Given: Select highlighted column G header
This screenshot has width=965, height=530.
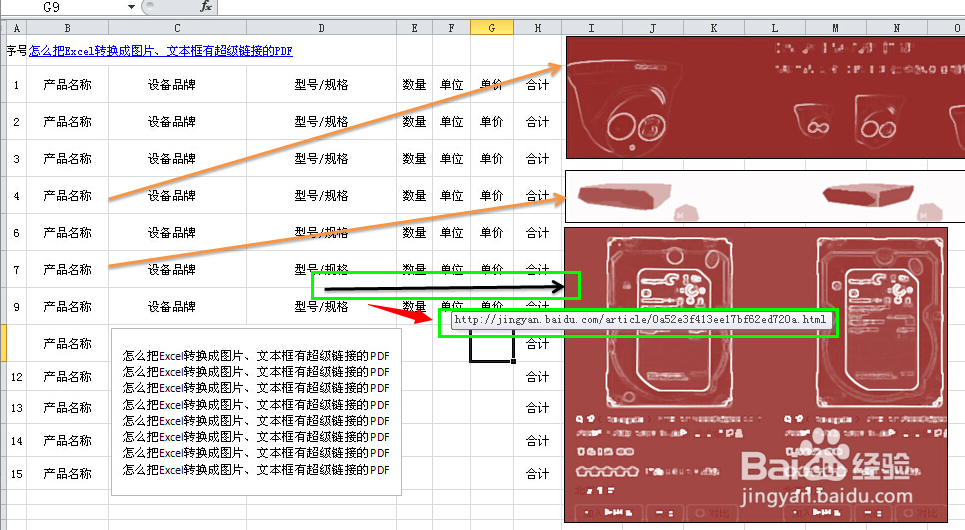Looking at the screenshot, I should 492,28.
